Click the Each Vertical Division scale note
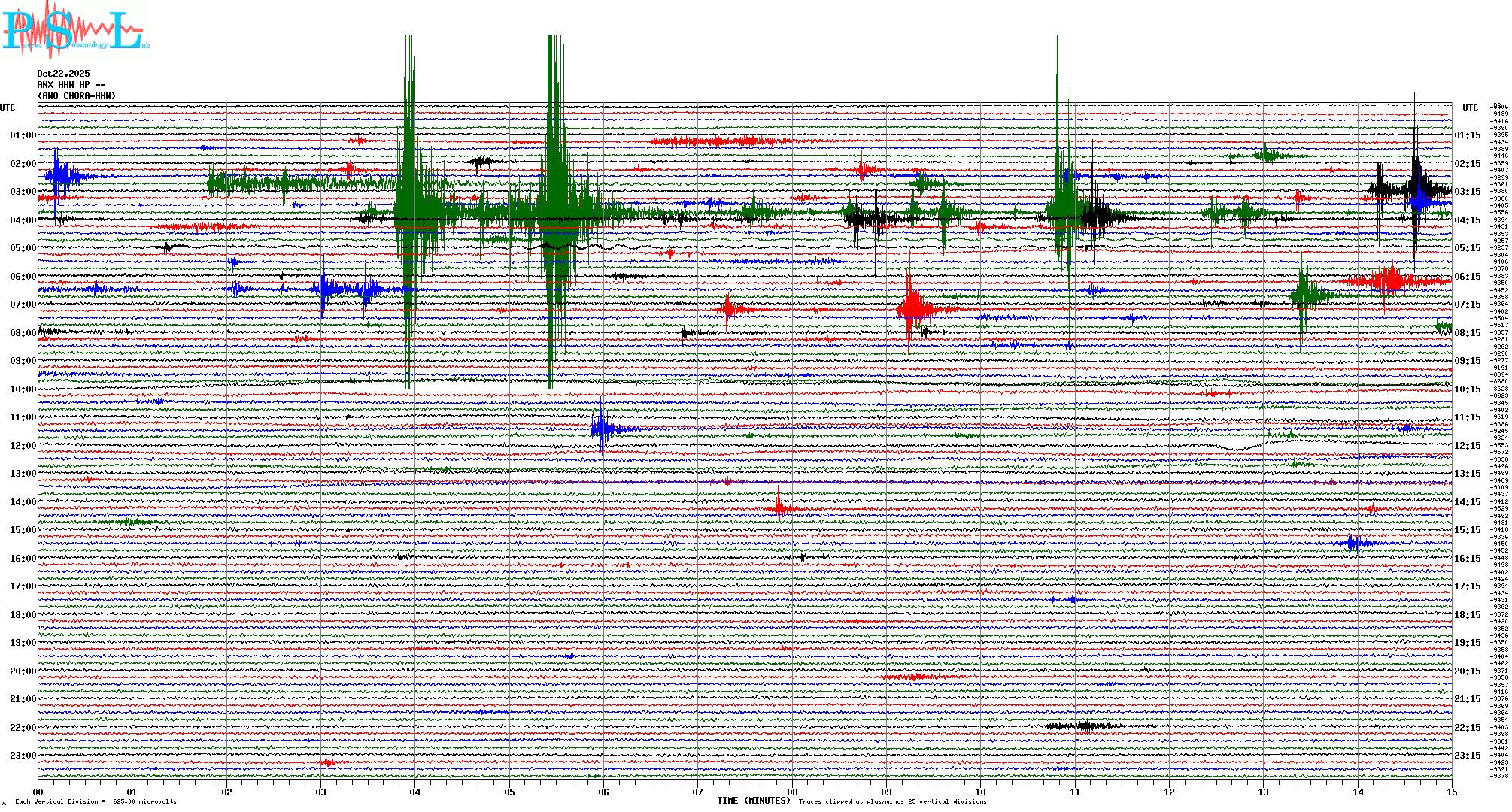Viewport: 1512px width, 812px height. 96,801
